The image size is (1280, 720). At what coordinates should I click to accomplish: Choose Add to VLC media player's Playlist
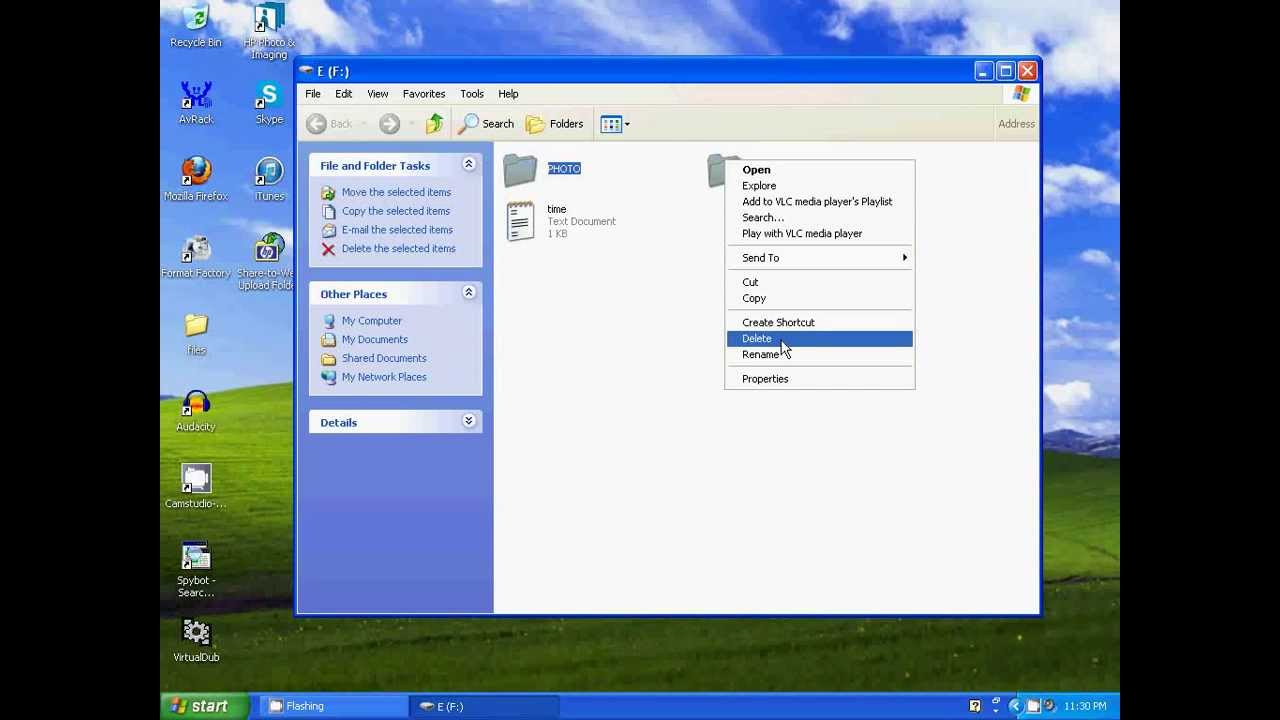[x=819, y=202]
